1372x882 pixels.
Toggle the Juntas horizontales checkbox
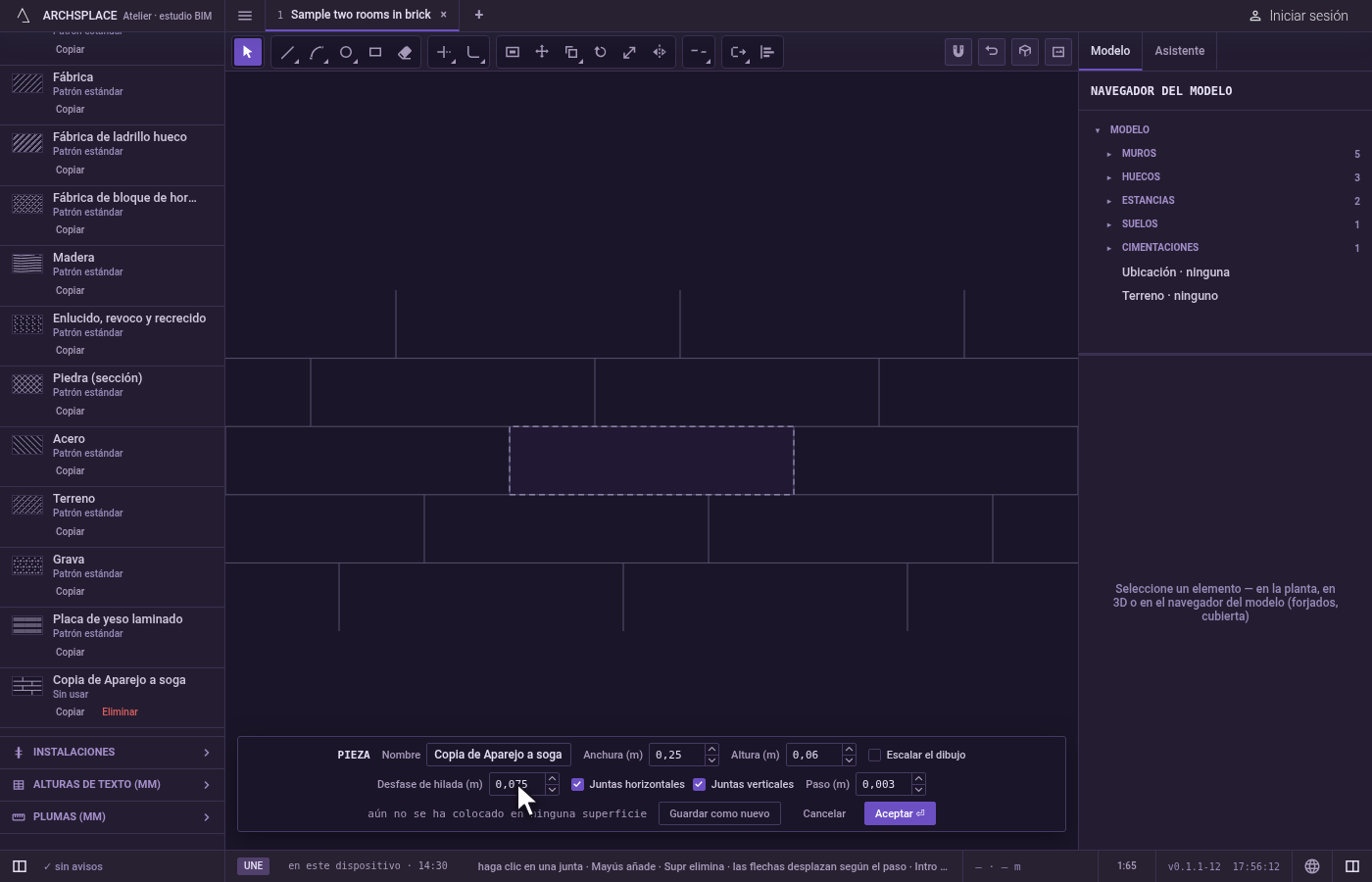tap(578, 784)
